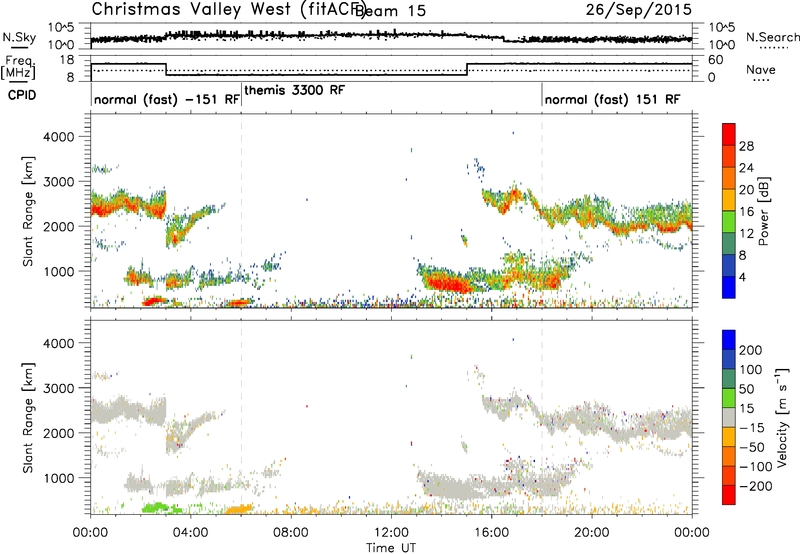Click the 4000 range tick in power panel
This screenshot has width=800, height=554.
(58, 137)
